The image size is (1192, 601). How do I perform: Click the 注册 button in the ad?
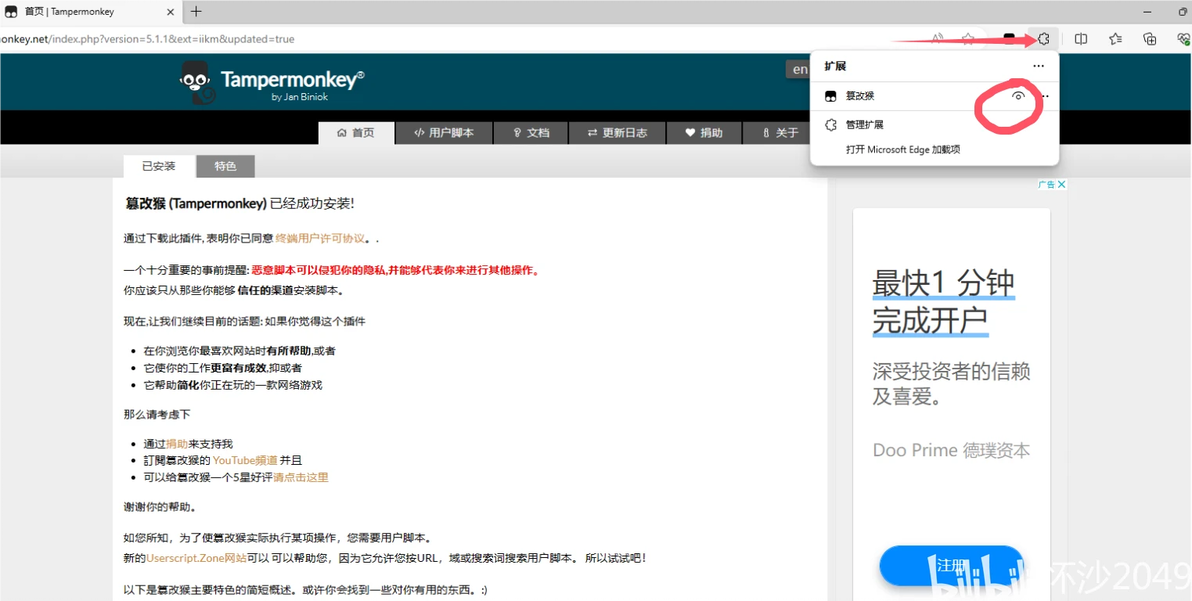pos(952,566)
